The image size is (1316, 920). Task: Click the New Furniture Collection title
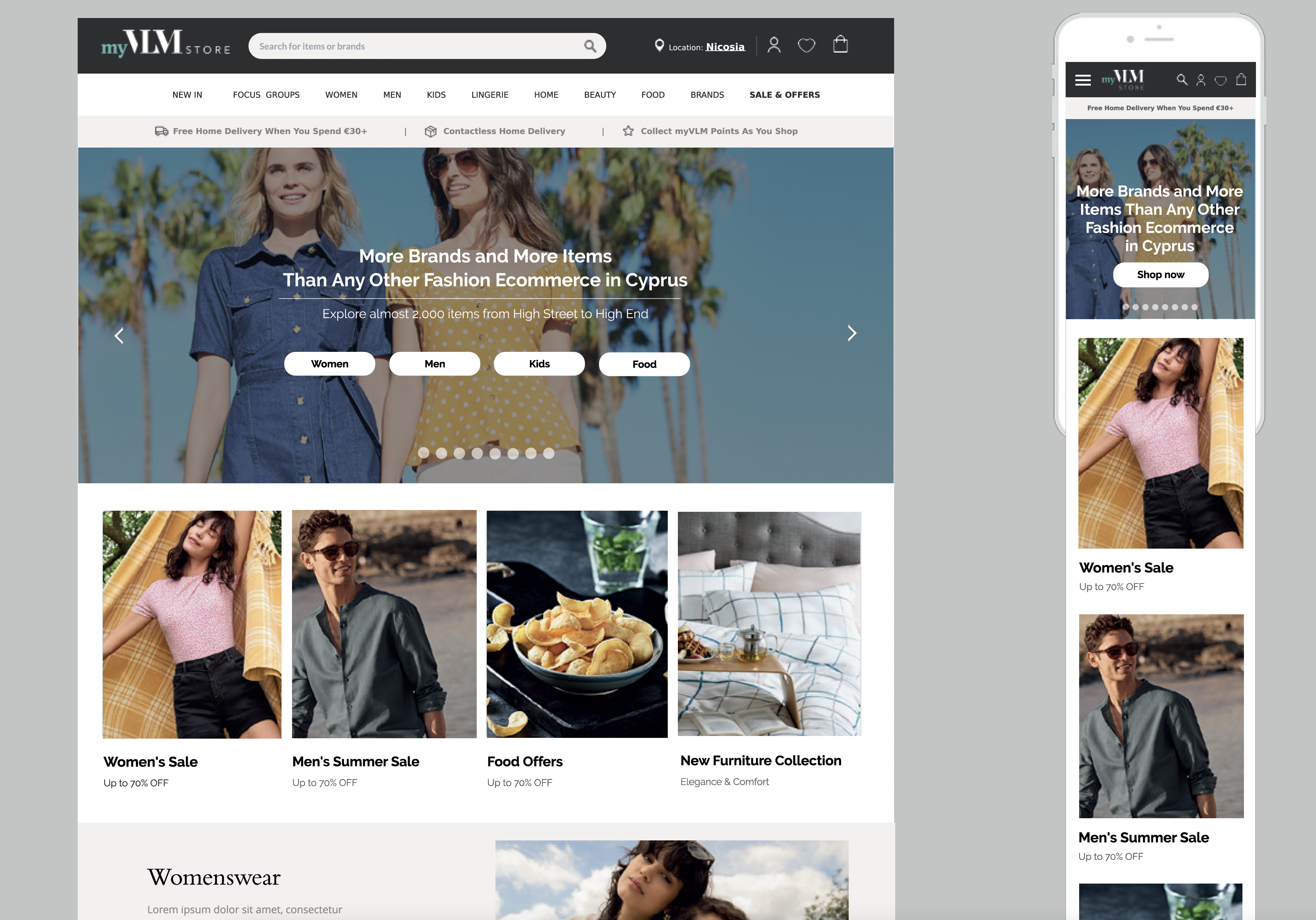point(760,760)
